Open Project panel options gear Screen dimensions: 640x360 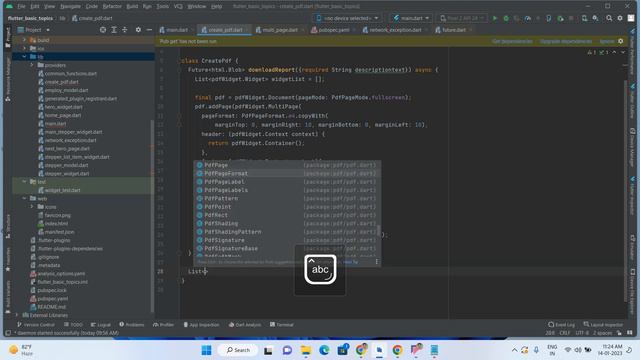click(x=138, y=30)
